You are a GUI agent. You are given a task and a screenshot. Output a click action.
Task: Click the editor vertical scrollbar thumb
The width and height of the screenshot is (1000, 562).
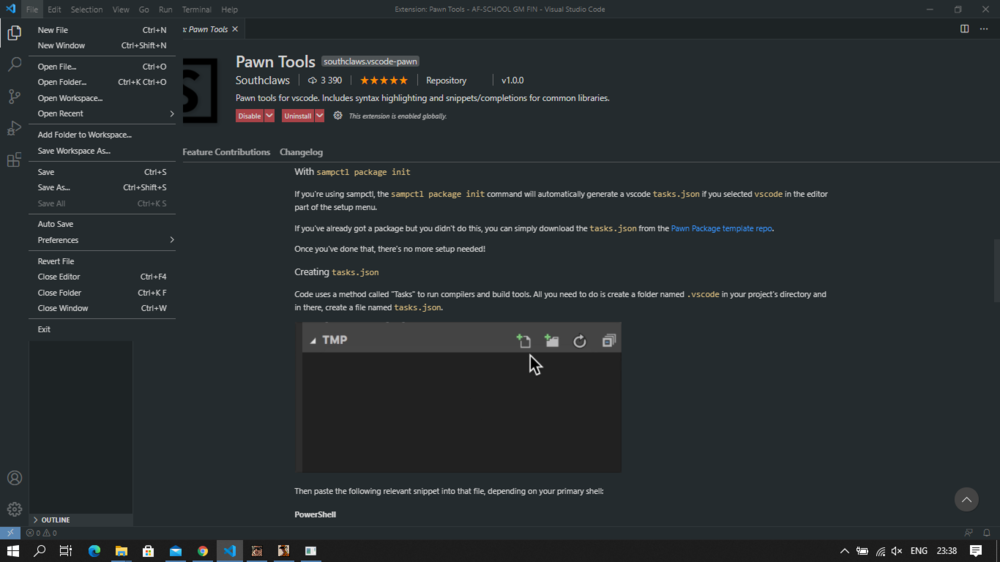(996, 270)
